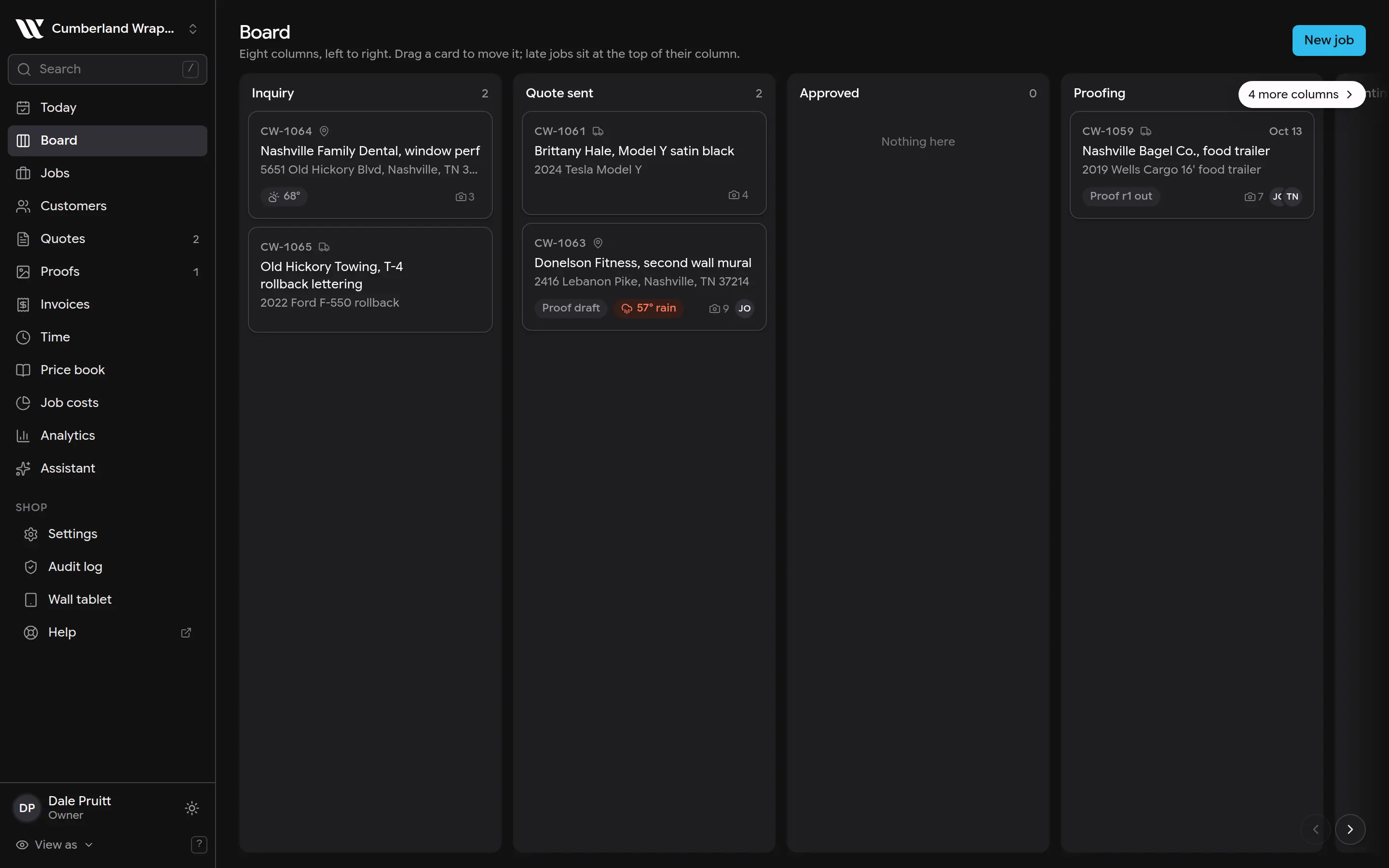Click the 57° rain weather badge
1389x868 pixels.
click(649, 308)
